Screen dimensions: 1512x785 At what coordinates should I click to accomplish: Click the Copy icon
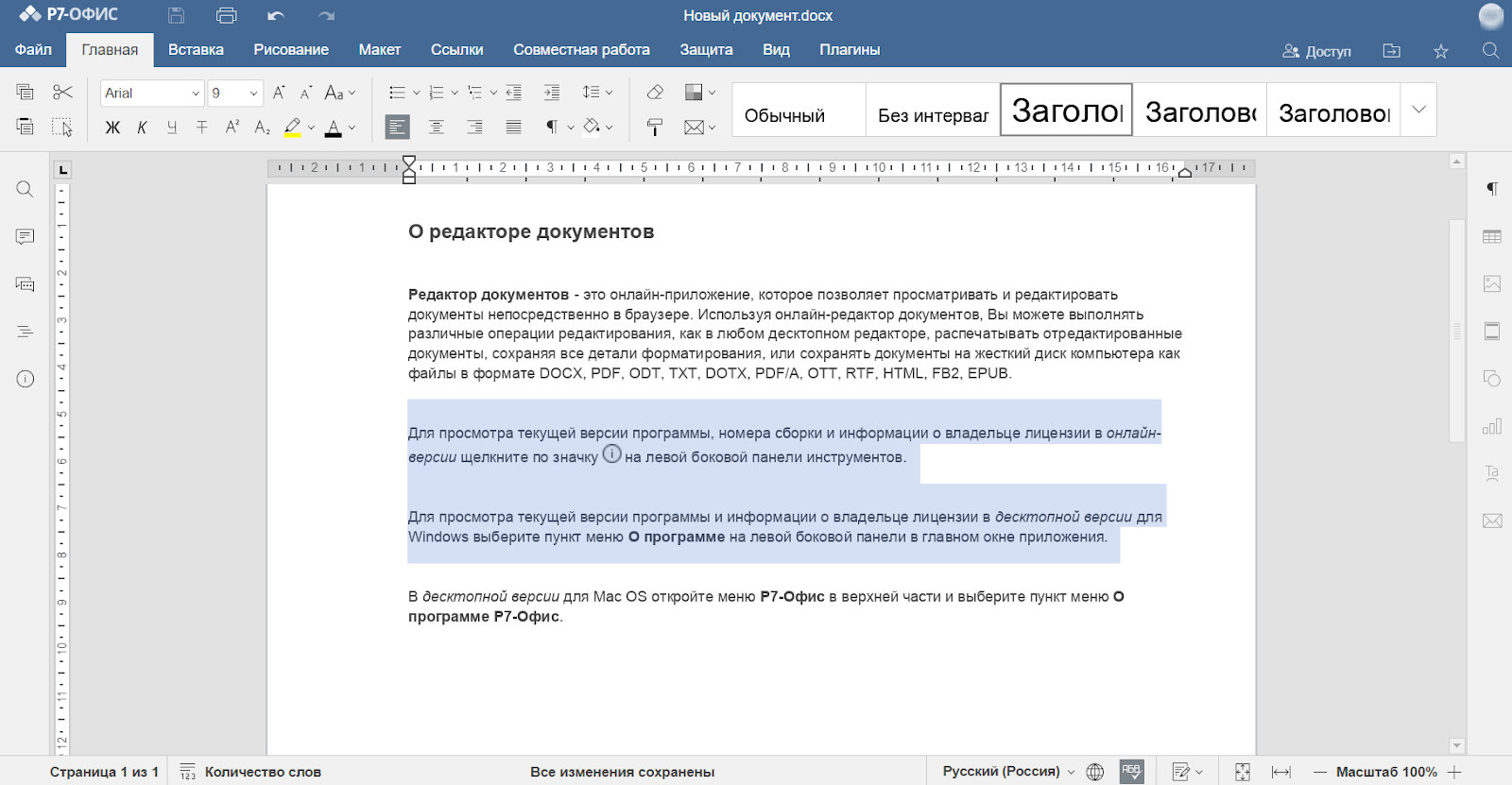coord(26,92)
